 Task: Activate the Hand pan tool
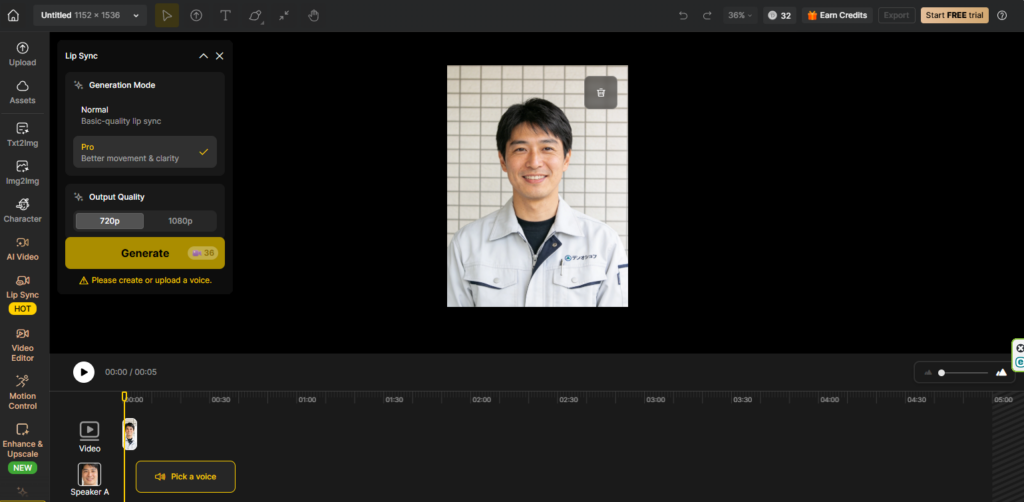[313, 15]
